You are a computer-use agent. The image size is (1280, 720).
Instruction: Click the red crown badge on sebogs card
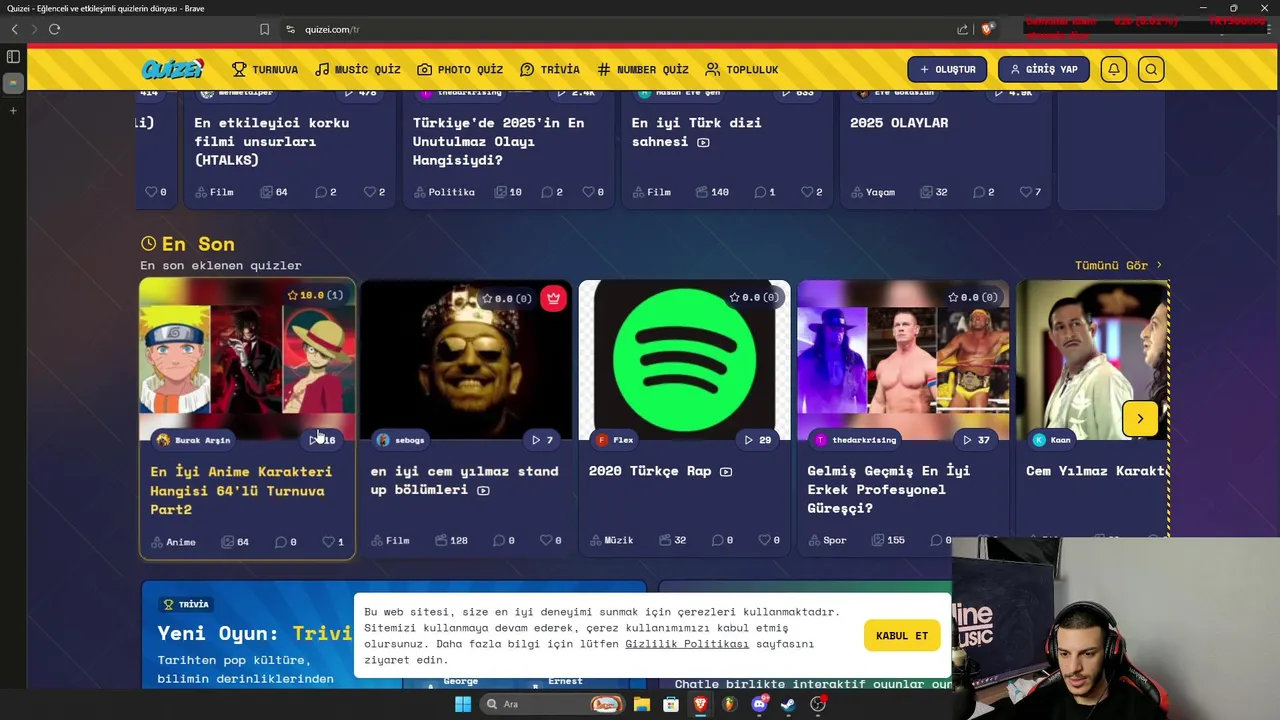[x=553, y=298]
